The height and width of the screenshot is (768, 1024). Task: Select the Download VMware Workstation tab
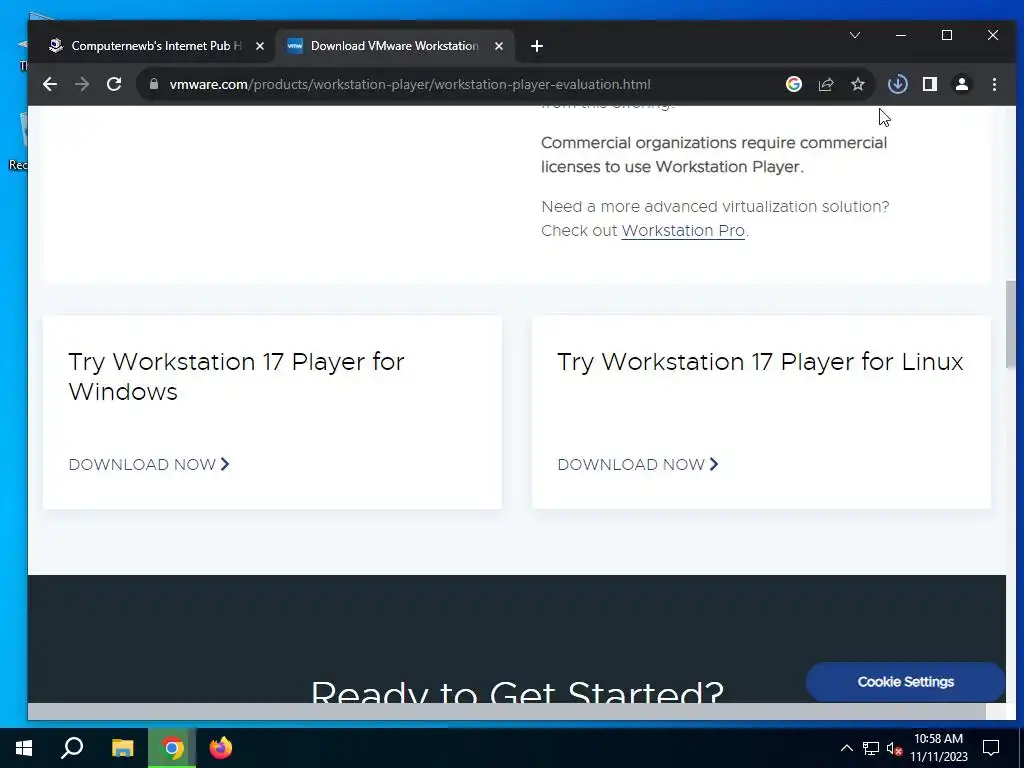(395, 46)
